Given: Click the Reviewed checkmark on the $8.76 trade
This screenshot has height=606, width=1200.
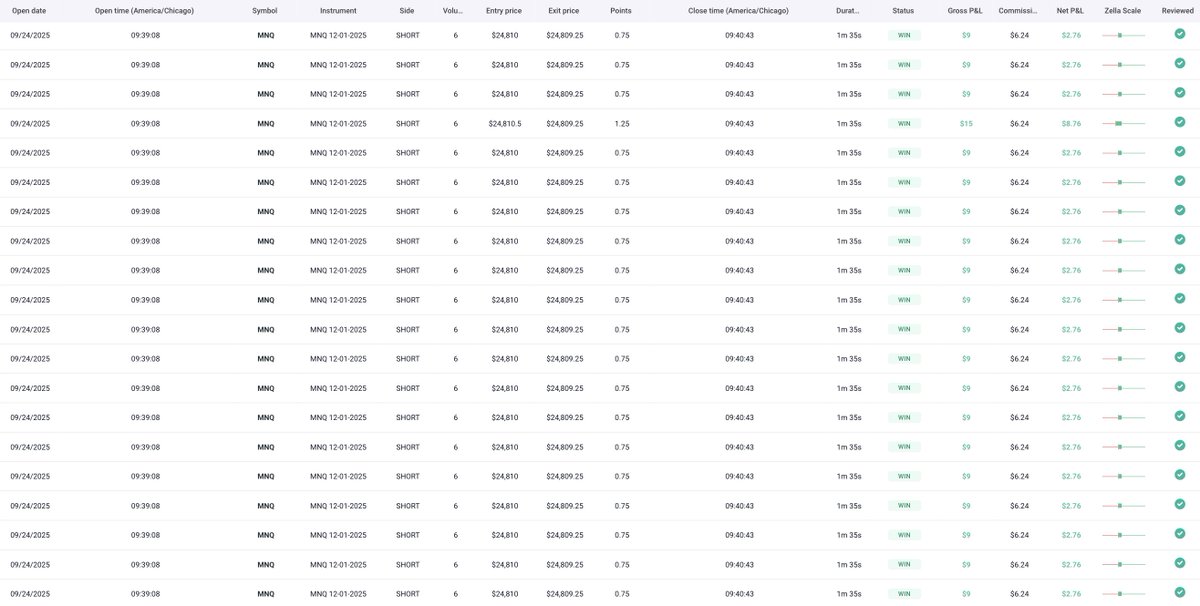Looking at the screenshot, I should pos(1180,122).
